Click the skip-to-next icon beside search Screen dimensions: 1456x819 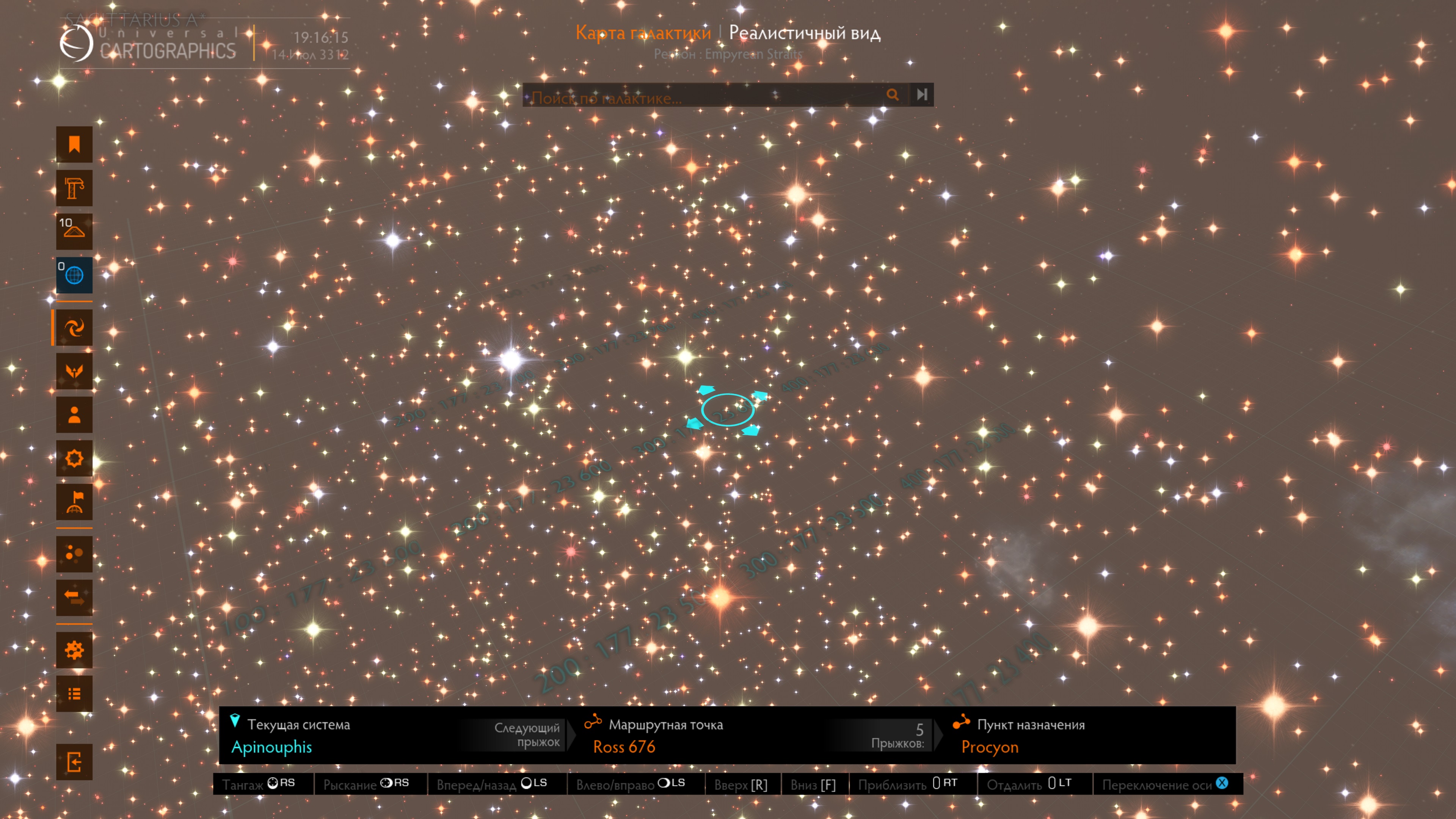coord(922,94)
